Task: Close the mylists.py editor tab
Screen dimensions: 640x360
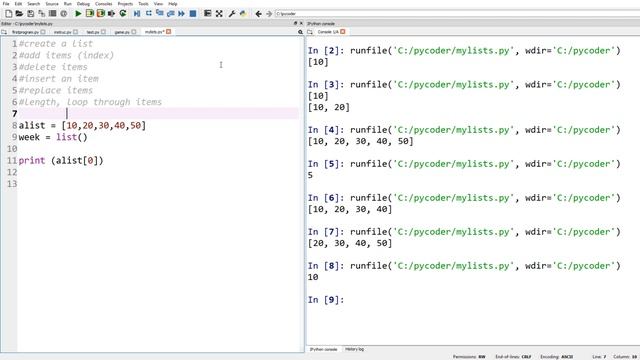Action: coord(169,32)
